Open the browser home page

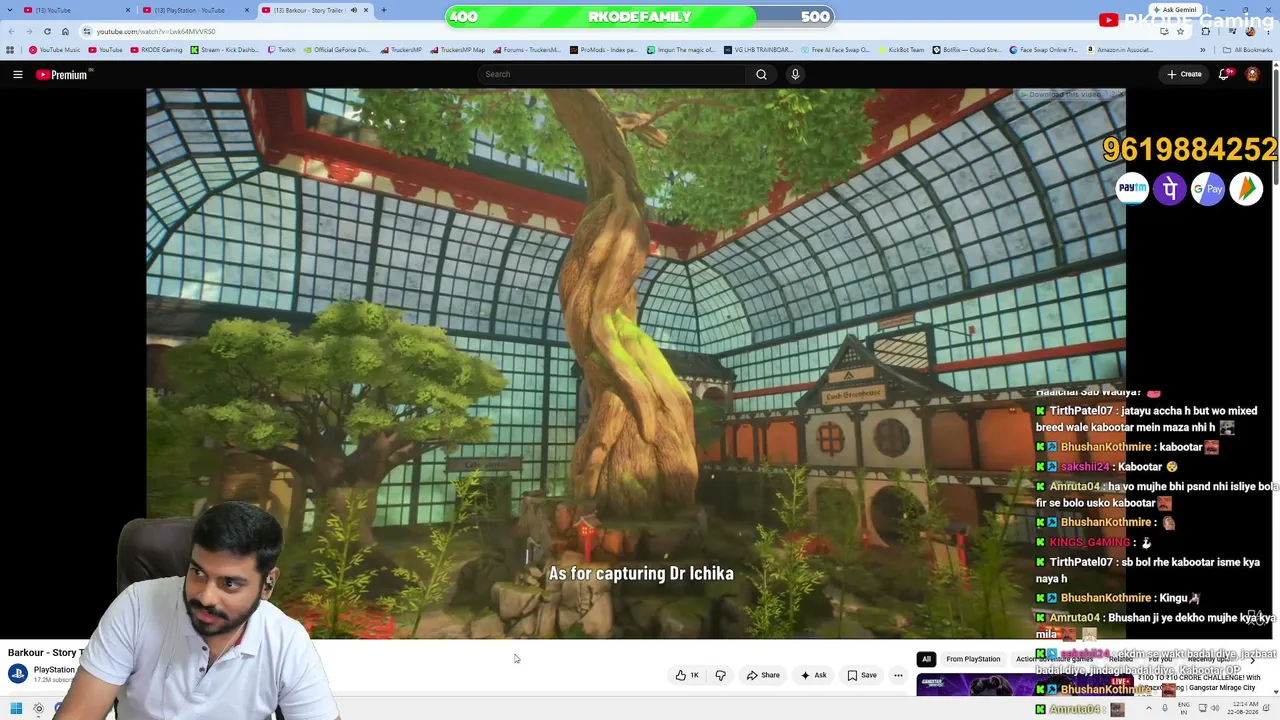coord(65,31)
